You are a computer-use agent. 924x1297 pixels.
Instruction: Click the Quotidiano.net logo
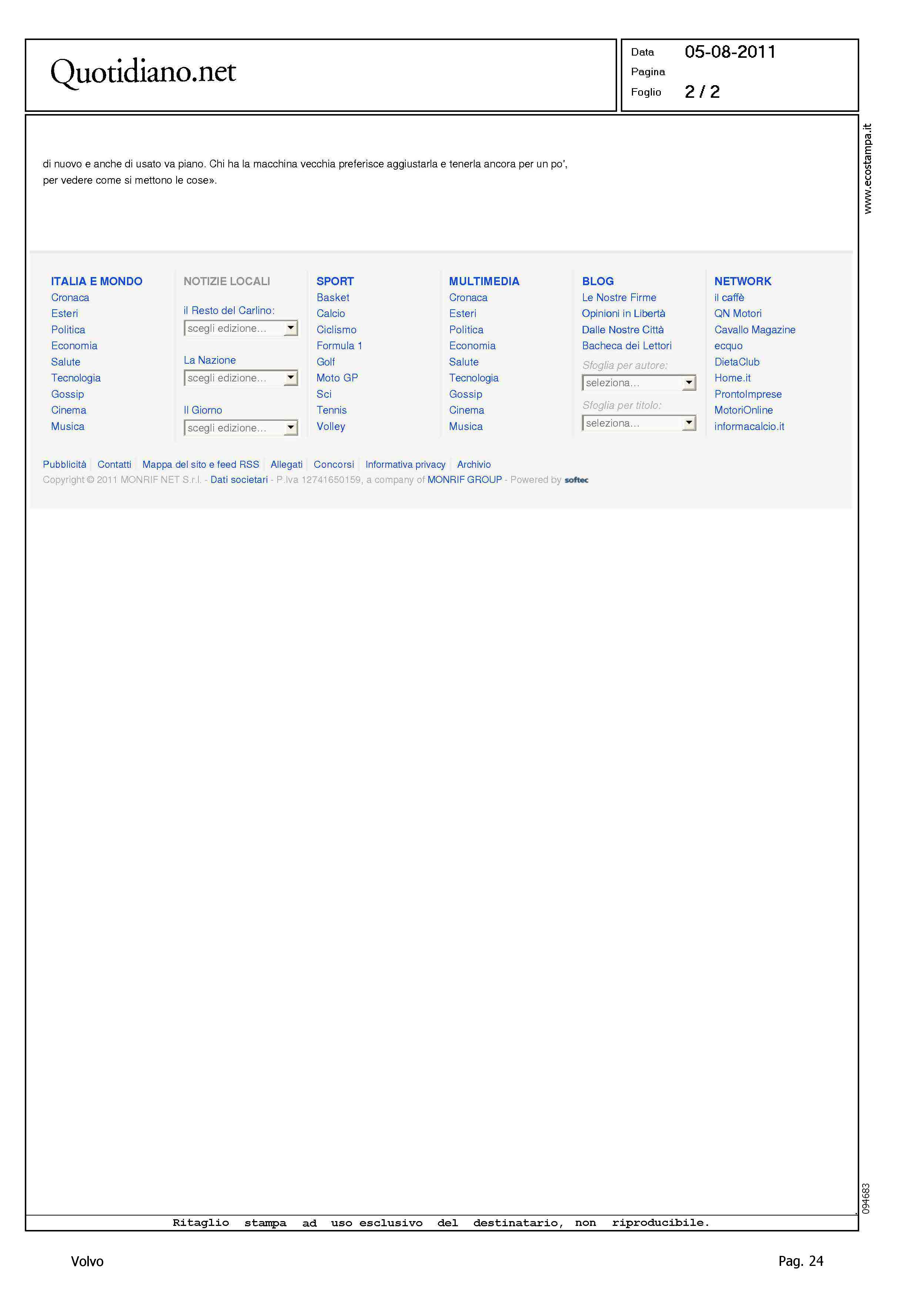tap(143, 72)
